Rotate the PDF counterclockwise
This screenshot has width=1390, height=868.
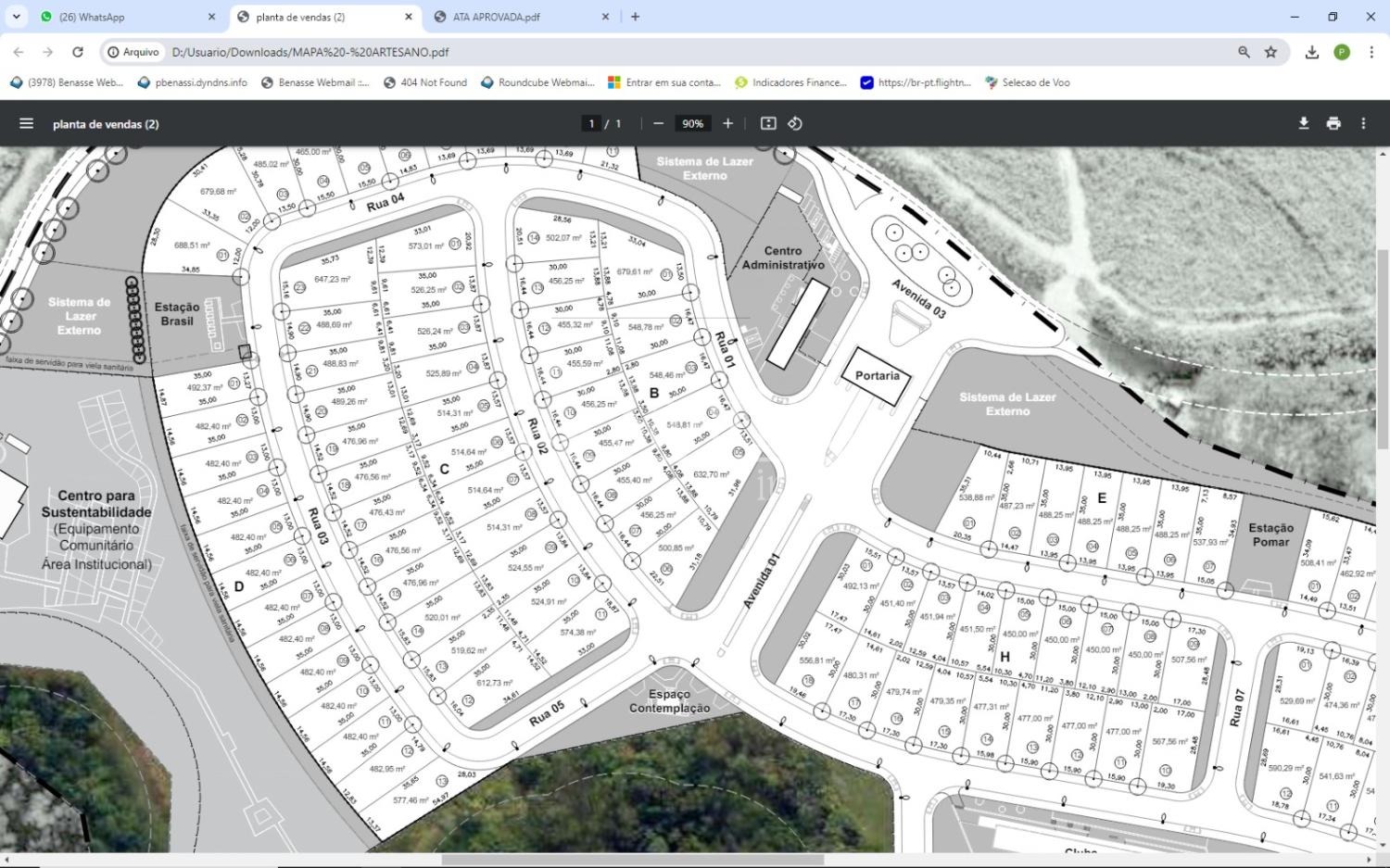tap(795, 123)
